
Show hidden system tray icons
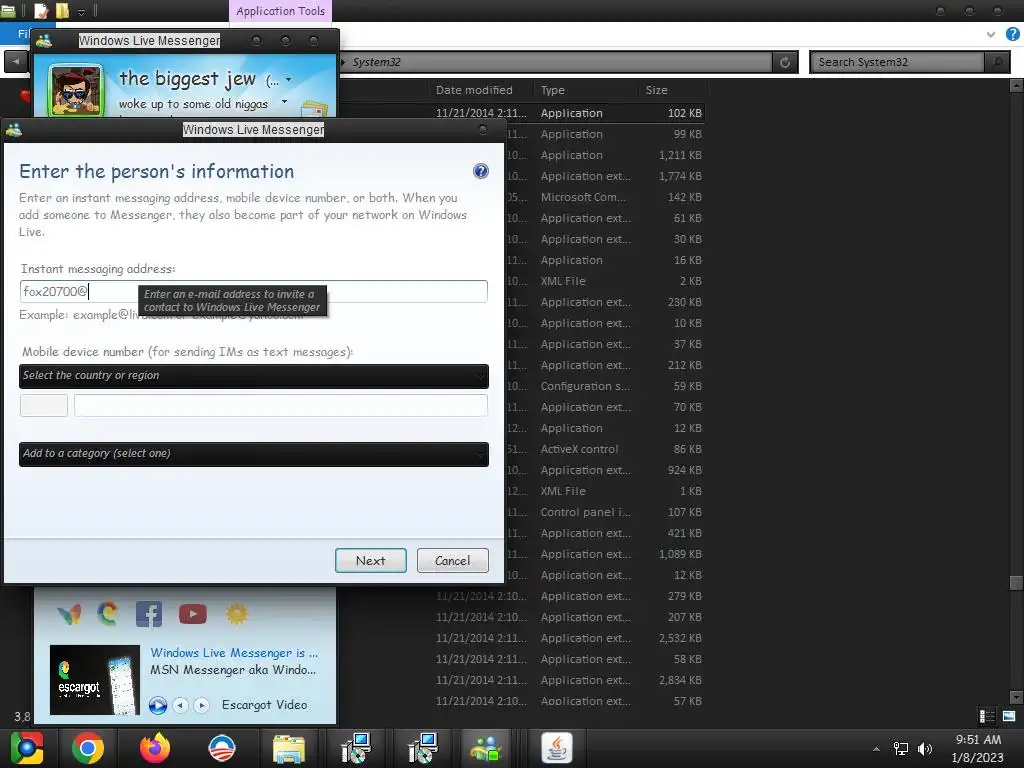point(876,749)
